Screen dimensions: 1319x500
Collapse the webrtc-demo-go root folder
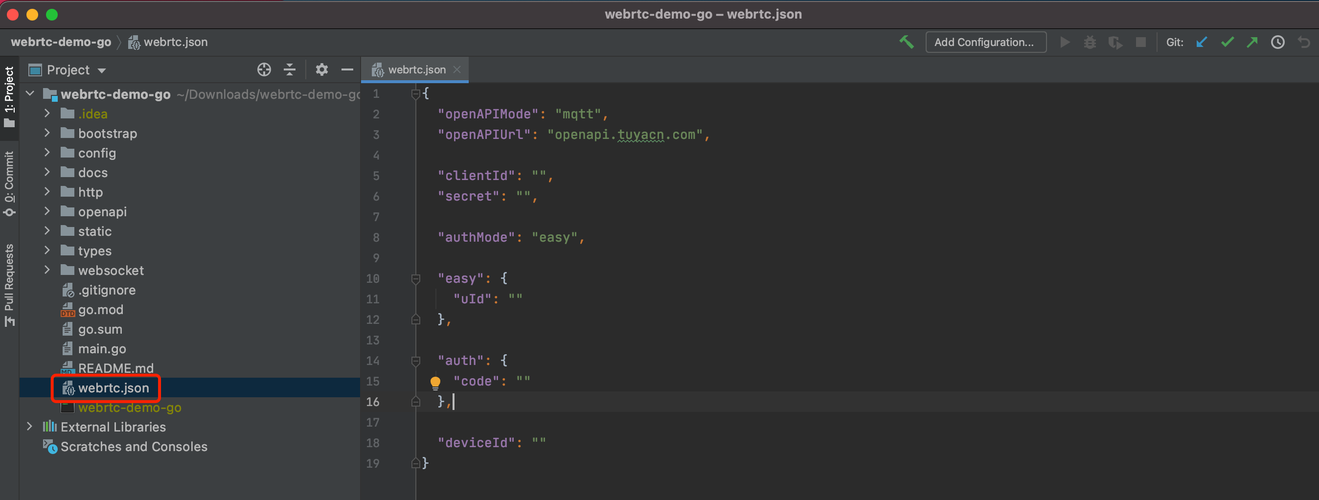(x=31, y=95)
